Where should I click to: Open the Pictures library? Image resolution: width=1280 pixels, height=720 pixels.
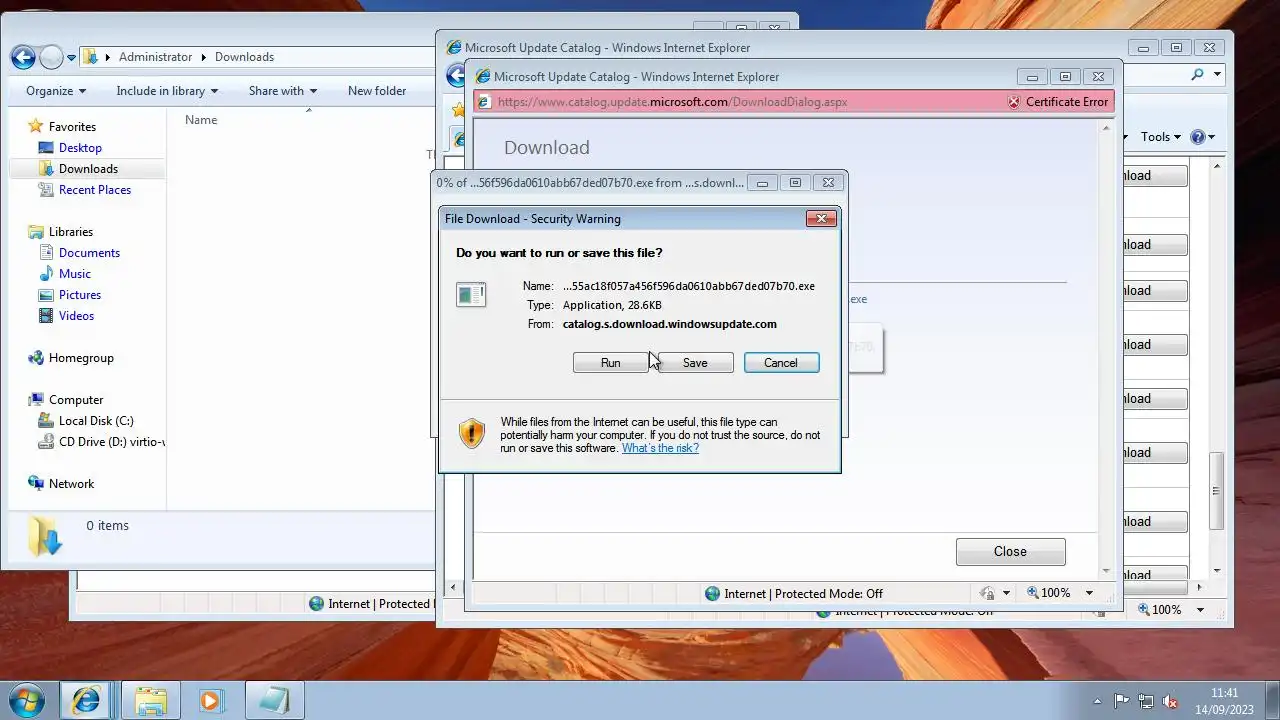pyautogui.click(x=80, y=295)
